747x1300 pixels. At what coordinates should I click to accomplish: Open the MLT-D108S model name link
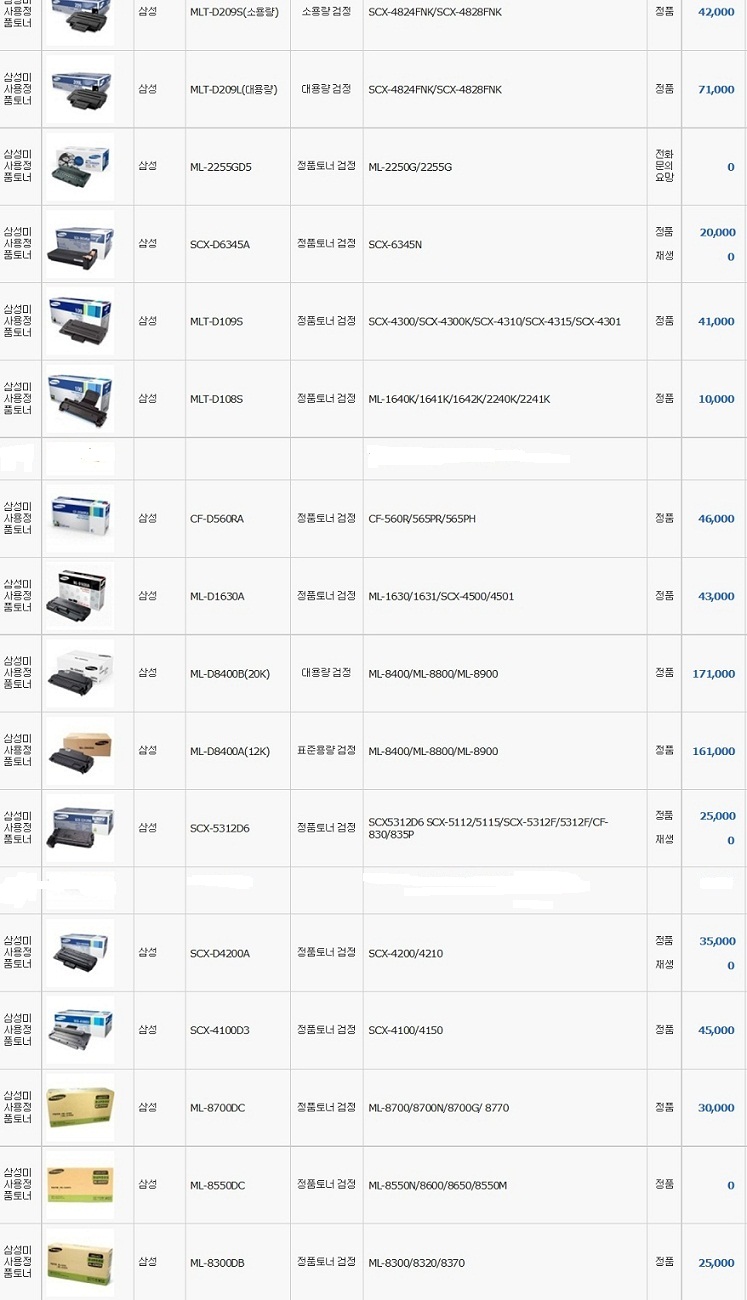pyautogui.click(x=216, y=399)
